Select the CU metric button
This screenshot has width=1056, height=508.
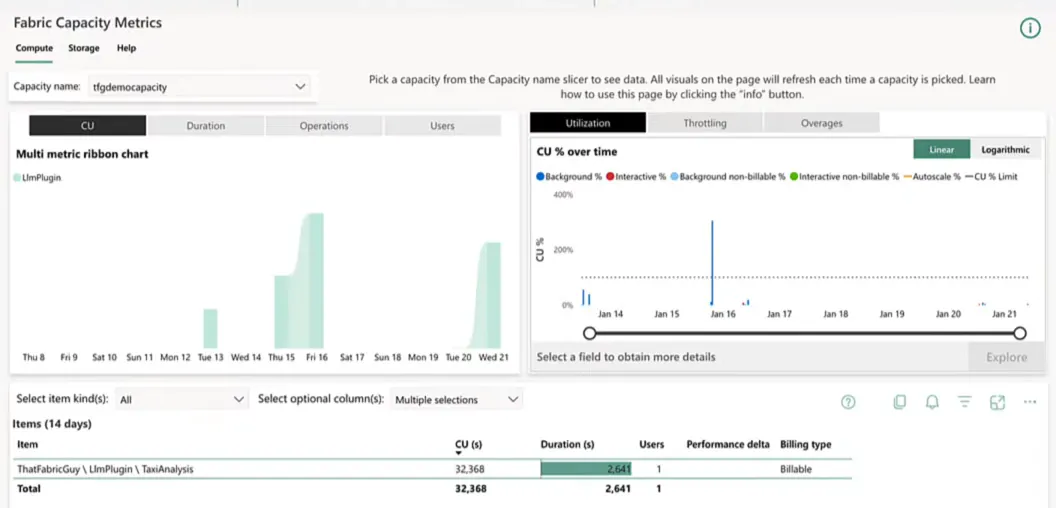tap(88, 125)
